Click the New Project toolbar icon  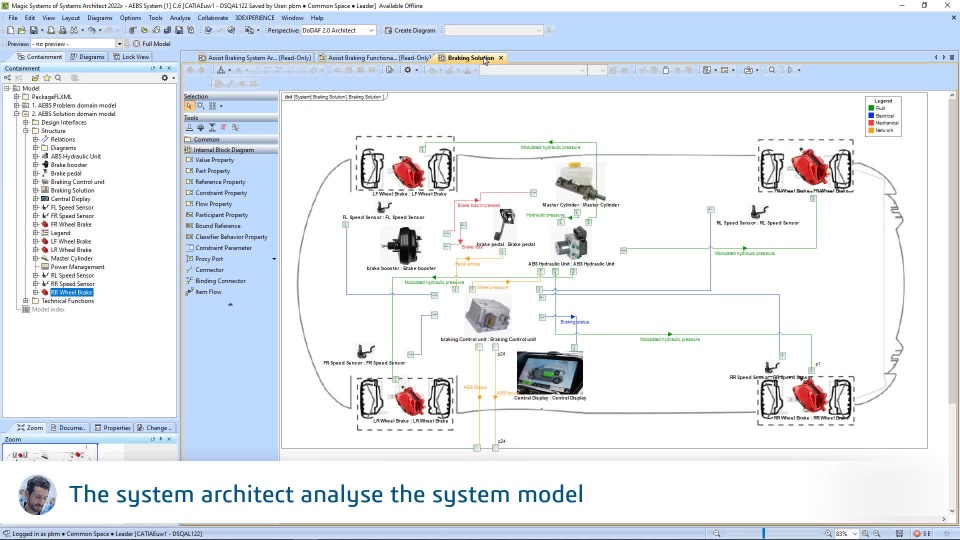coord(10,30)
